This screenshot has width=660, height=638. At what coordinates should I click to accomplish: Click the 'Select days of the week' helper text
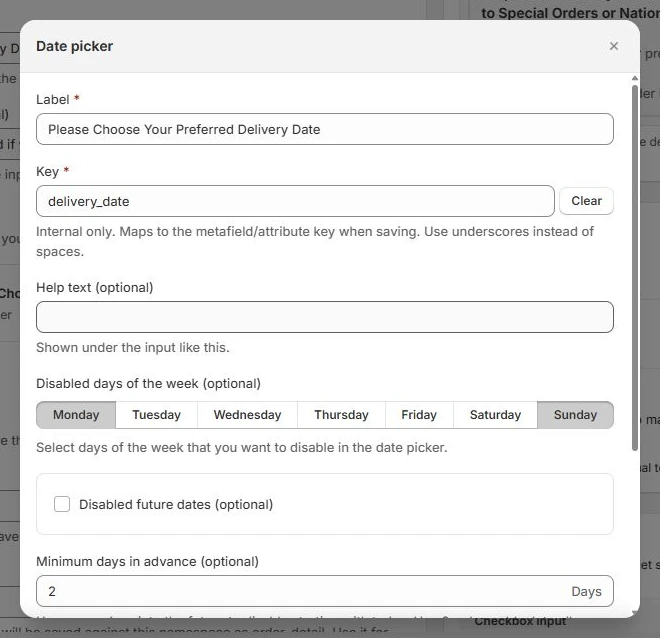click(242, 447)
